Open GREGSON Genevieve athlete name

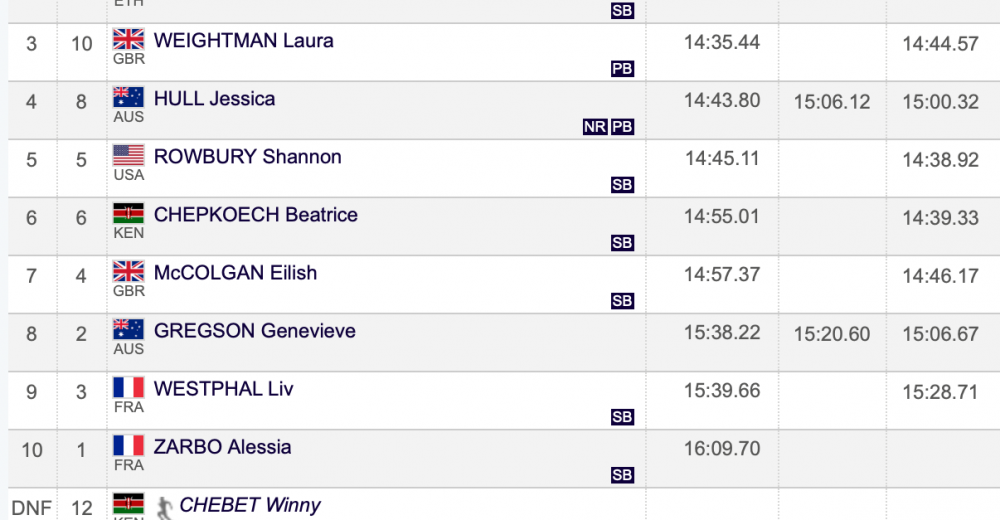pyautogui.click(x=254, y=331)
